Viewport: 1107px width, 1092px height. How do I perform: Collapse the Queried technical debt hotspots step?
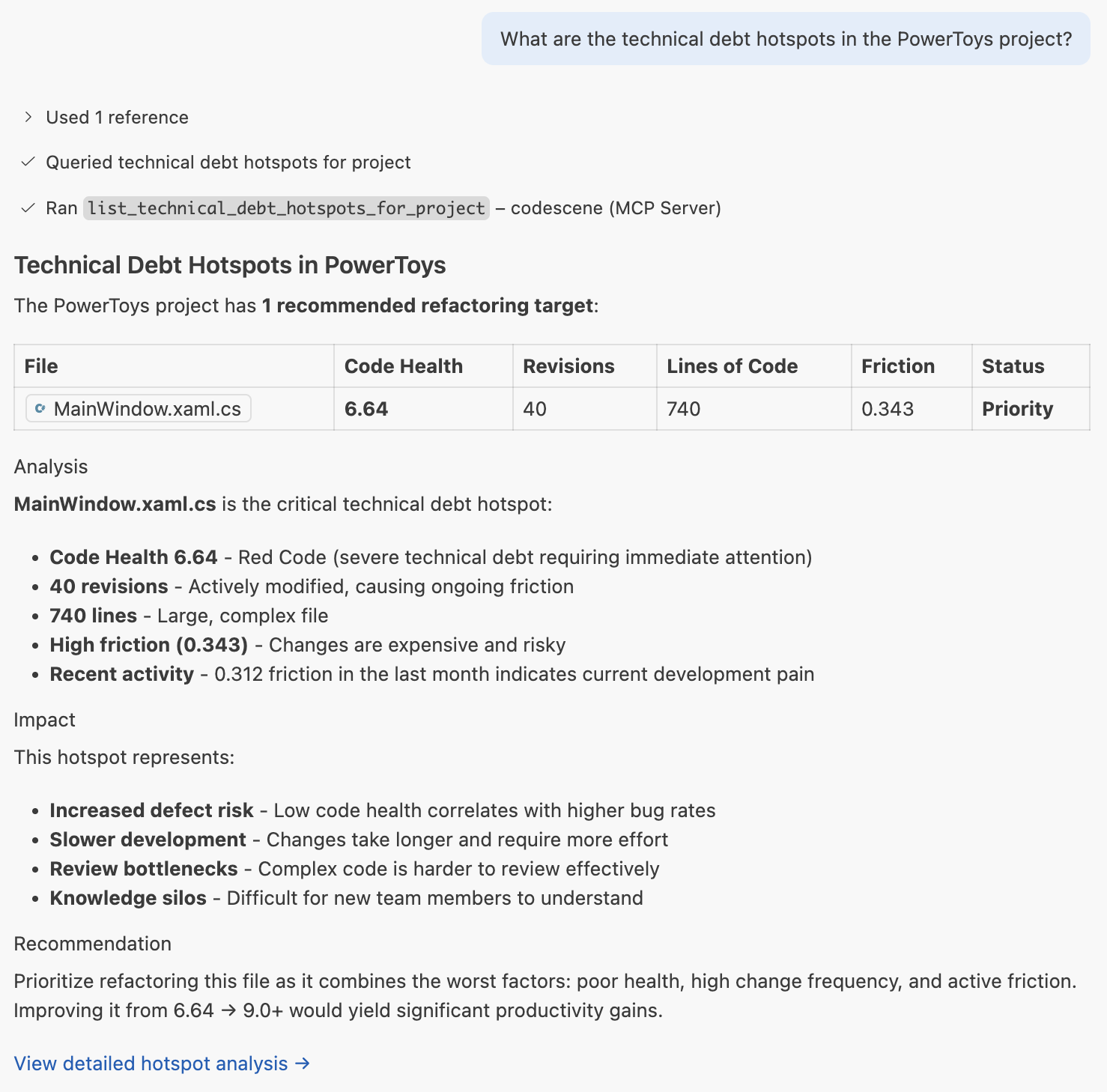click(x=228, y=162)
